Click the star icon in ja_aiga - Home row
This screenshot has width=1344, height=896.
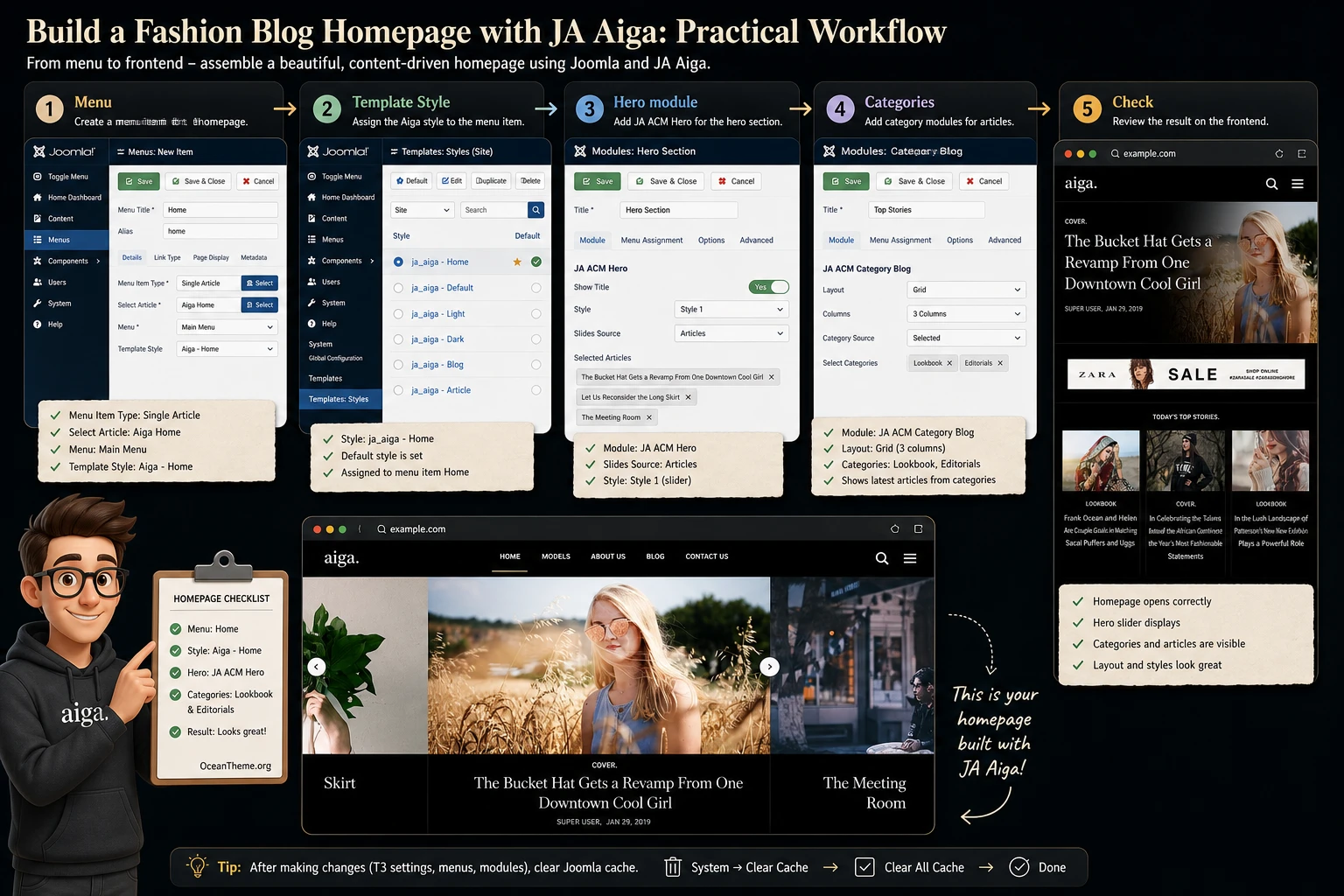[x=517, y=262]
